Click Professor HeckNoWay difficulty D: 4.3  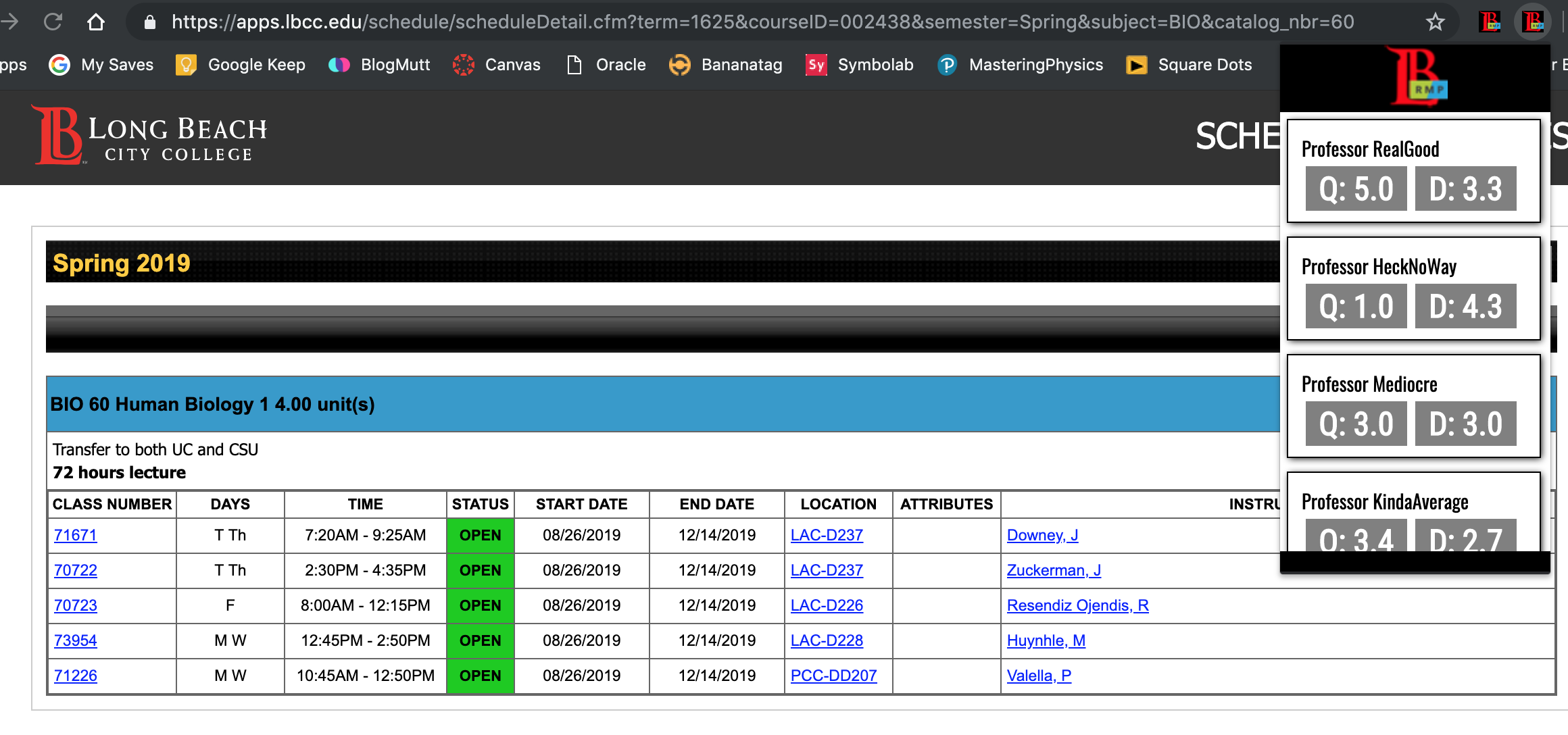click(x=1465, y=307)
